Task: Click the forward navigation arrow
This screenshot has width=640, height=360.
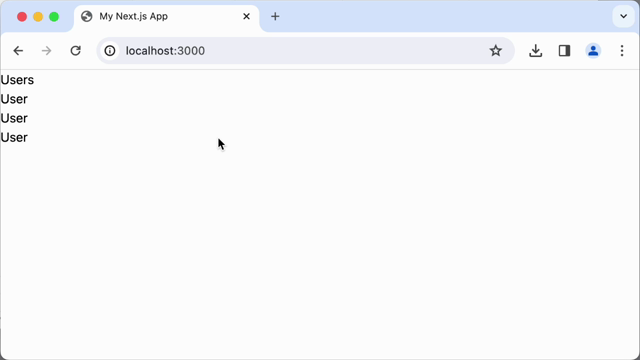Action: 47,51
